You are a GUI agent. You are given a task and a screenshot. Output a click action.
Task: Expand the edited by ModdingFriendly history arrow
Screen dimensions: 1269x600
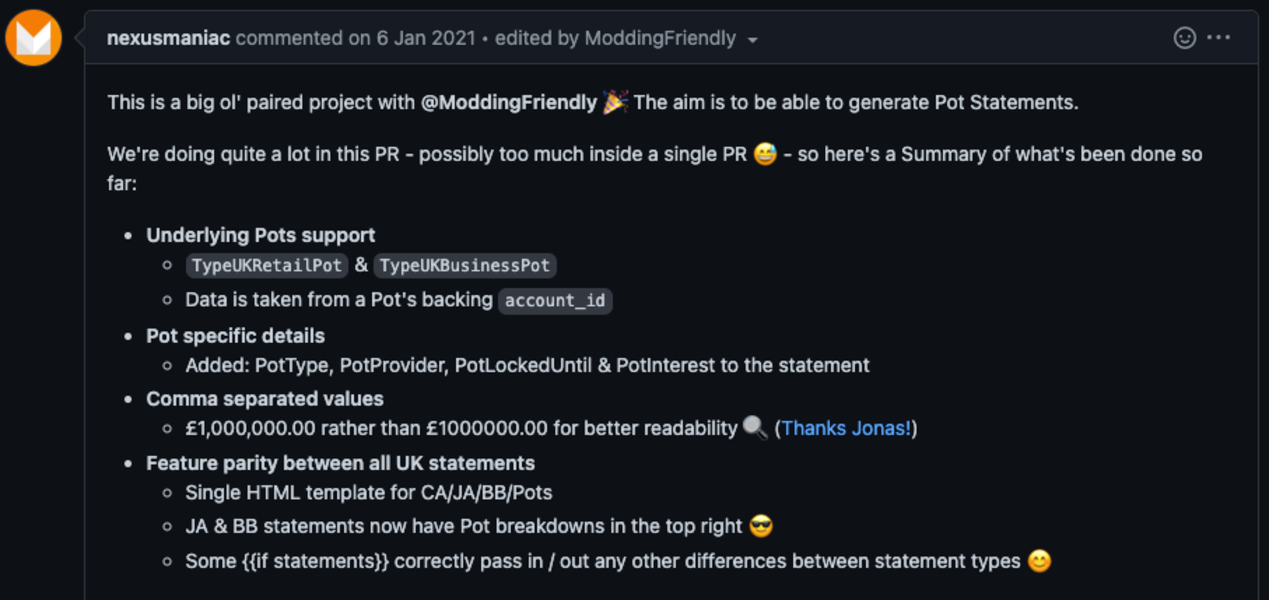pyautogui.click(x=753, y=40)
